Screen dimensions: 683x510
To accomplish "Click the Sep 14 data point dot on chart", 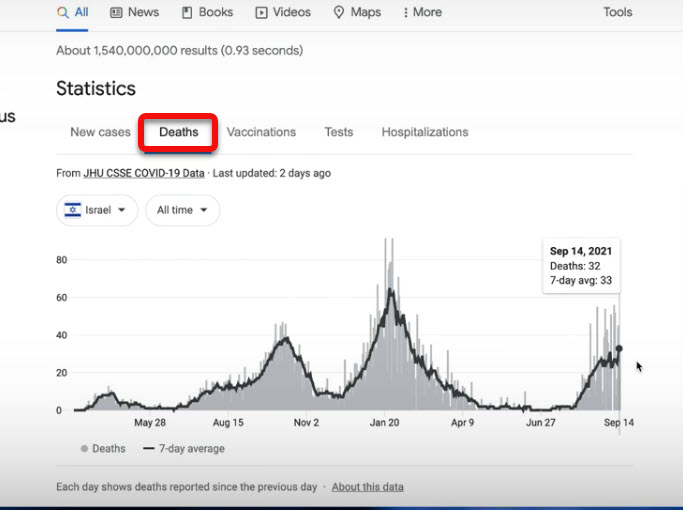I will point(619,348).
